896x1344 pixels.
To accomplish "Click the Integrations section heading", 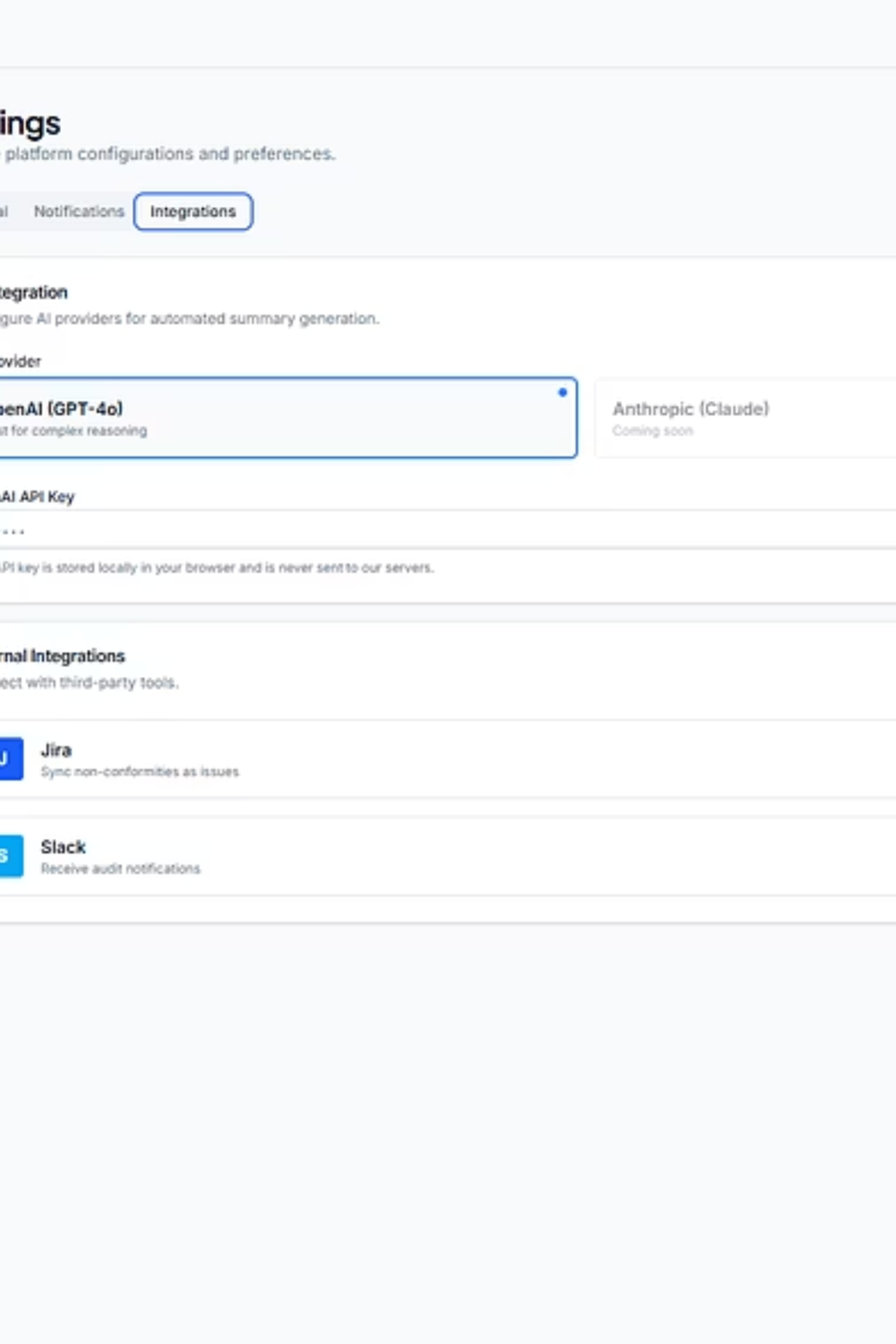I will tap(33, 292).
